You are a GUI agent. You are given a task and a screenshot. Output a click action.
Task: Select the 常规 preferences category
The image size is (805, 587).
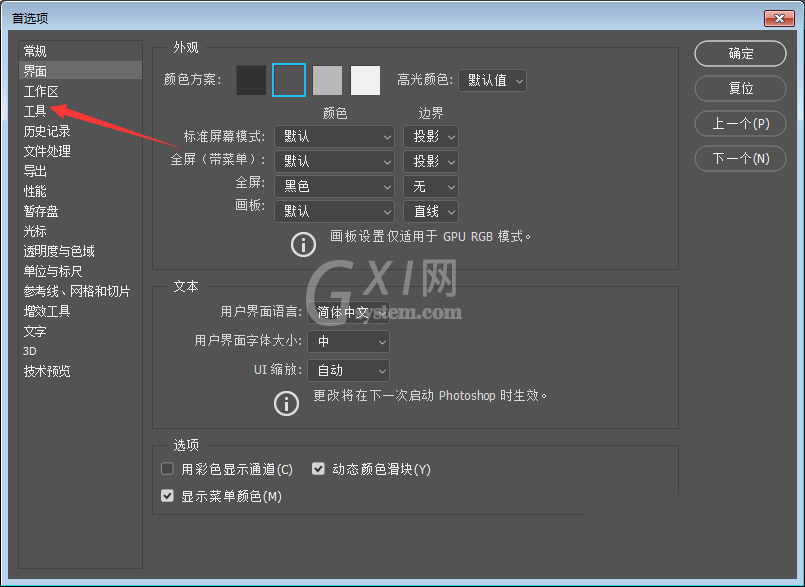pyautogui.click(x=81, y=51)
